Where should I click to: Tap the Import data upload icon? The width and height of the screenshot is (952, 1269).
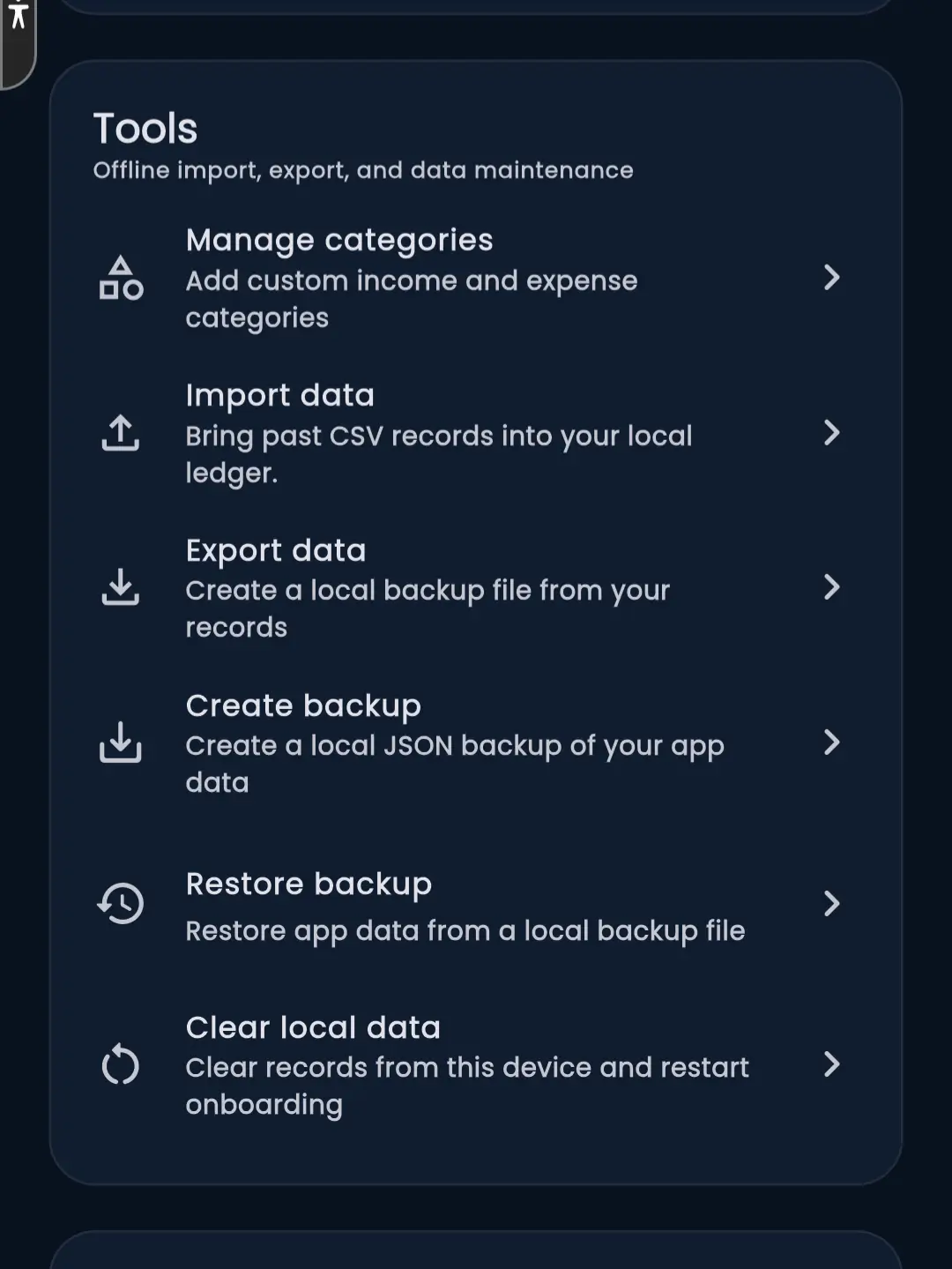[121, 433]
